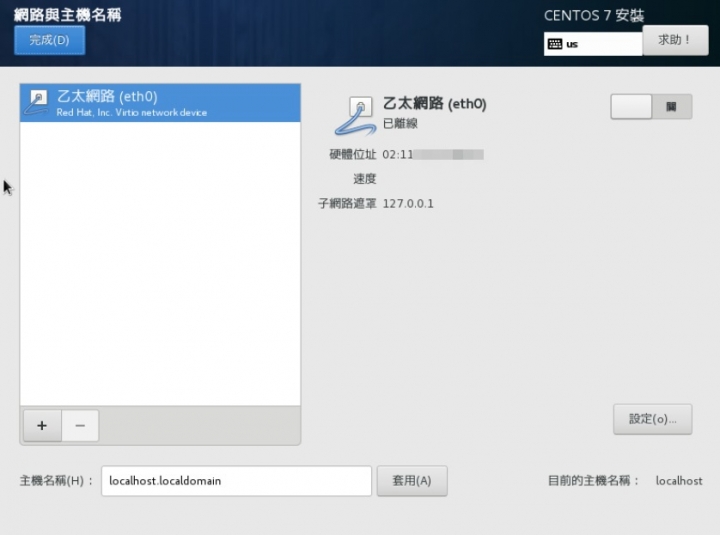Select 乙太網路 (eth0) in device list
This screenshot has width=720, height=535.
pyautogui.click(x=160, y=103)
